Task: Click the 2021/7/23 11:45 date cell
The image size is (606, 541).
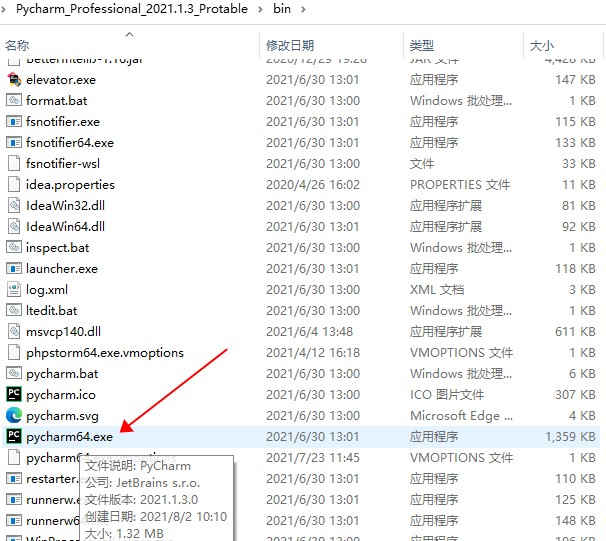Action: point(313,458)
